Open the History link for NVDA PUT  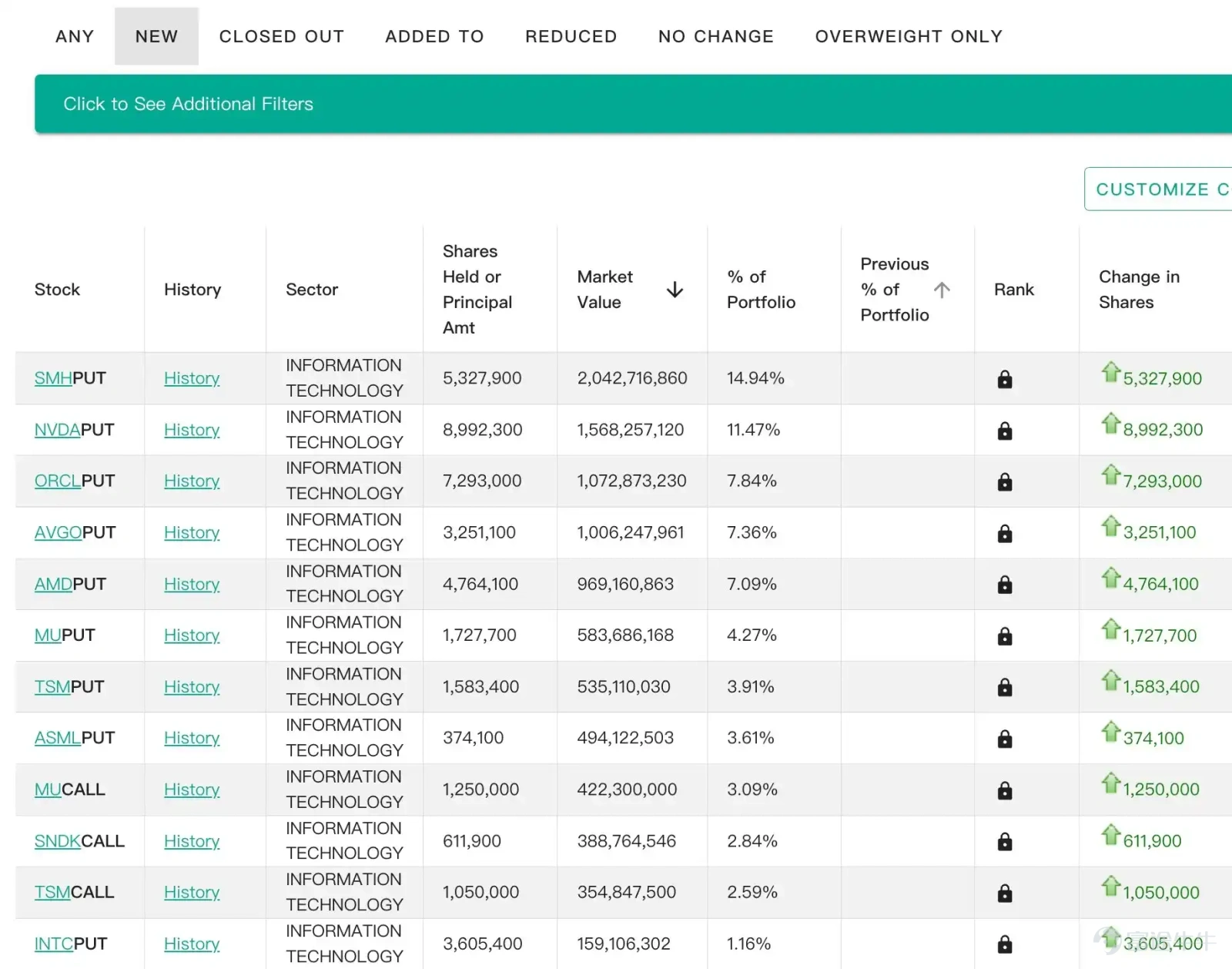click(x=192, y=430)
